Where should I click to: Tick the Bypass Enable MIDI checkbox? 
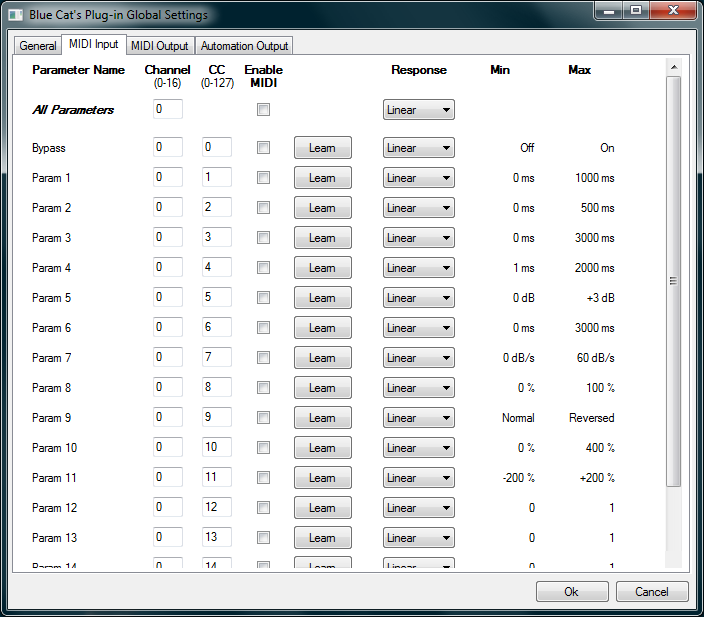pyautogui.click(x=264, y=148)
